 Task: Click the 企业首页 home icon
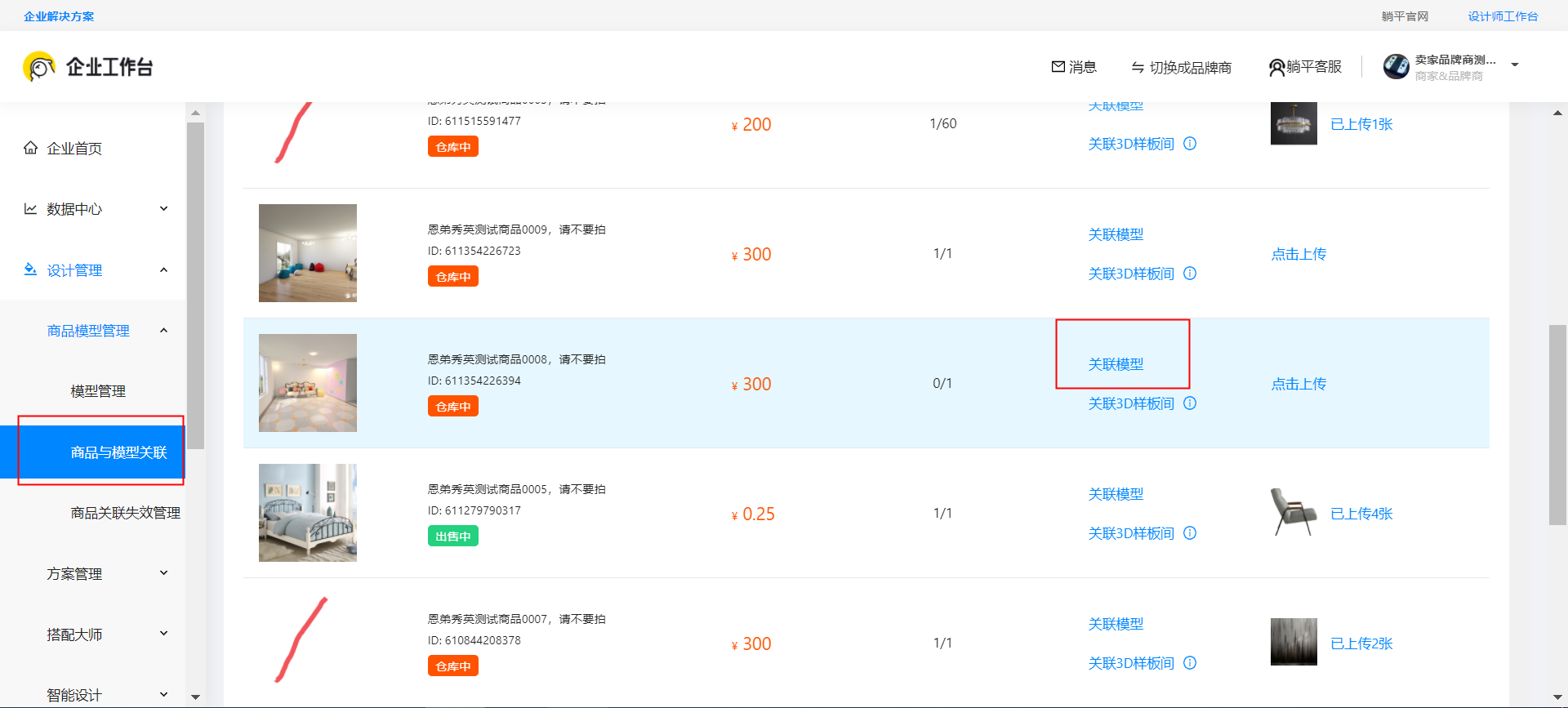[x=31, y=148]
